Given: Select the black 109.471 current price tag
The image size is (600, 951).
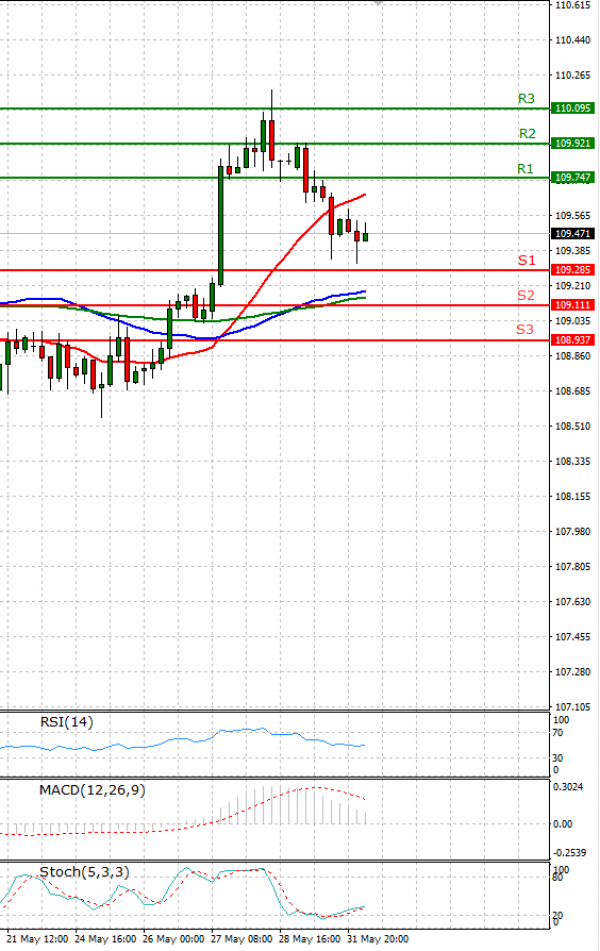Looking at the screenshot, I should [573, 234].
